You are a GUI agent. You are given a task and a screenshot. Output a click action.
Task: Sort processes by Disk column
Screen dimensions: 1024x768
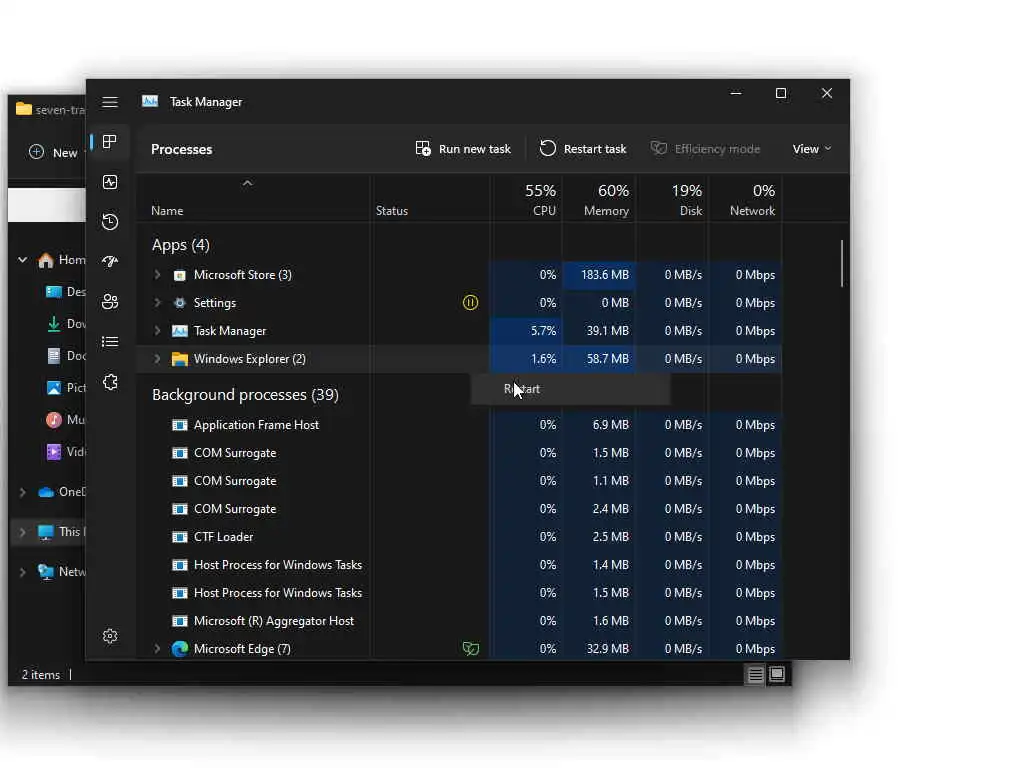(x=673, y=199)
